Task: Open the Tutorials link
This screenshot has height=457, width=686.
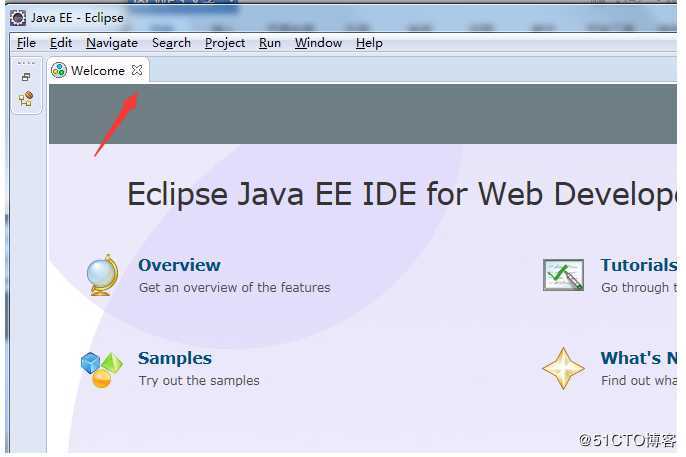Action: point(638,265)
